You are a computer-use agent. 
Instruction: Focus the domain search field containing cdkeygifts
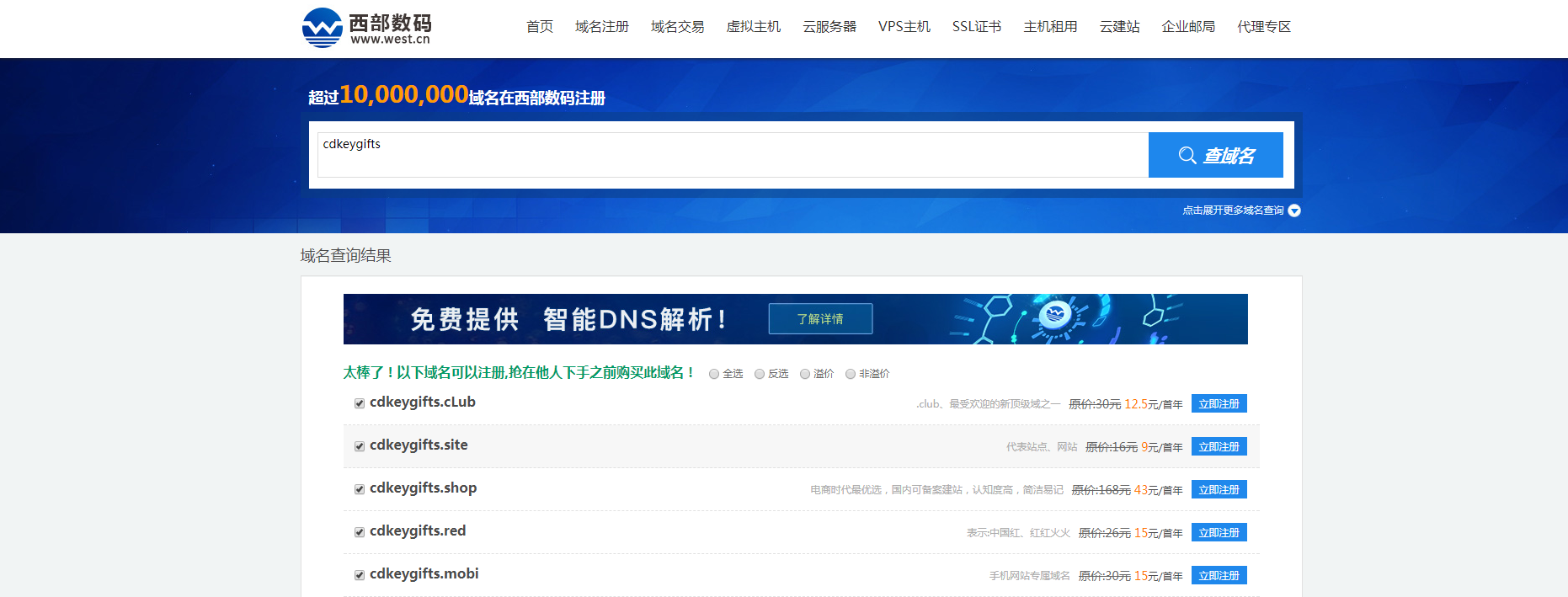pos(733,155)
